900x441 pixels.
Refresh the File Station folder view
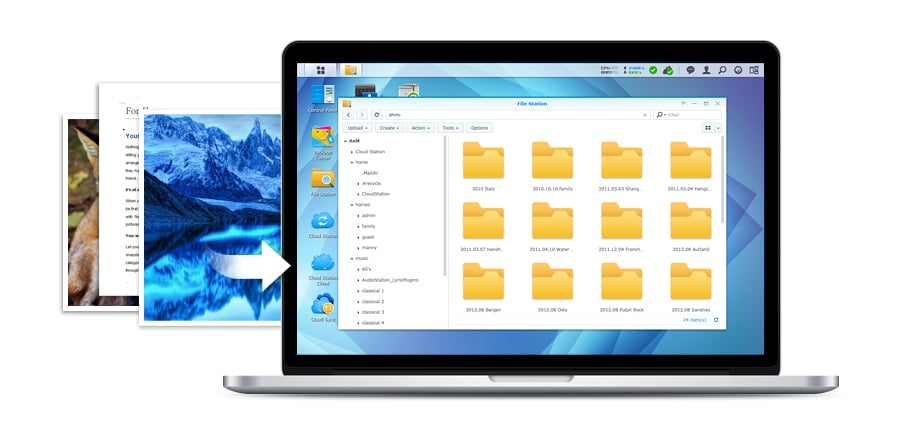coord(376,115)
